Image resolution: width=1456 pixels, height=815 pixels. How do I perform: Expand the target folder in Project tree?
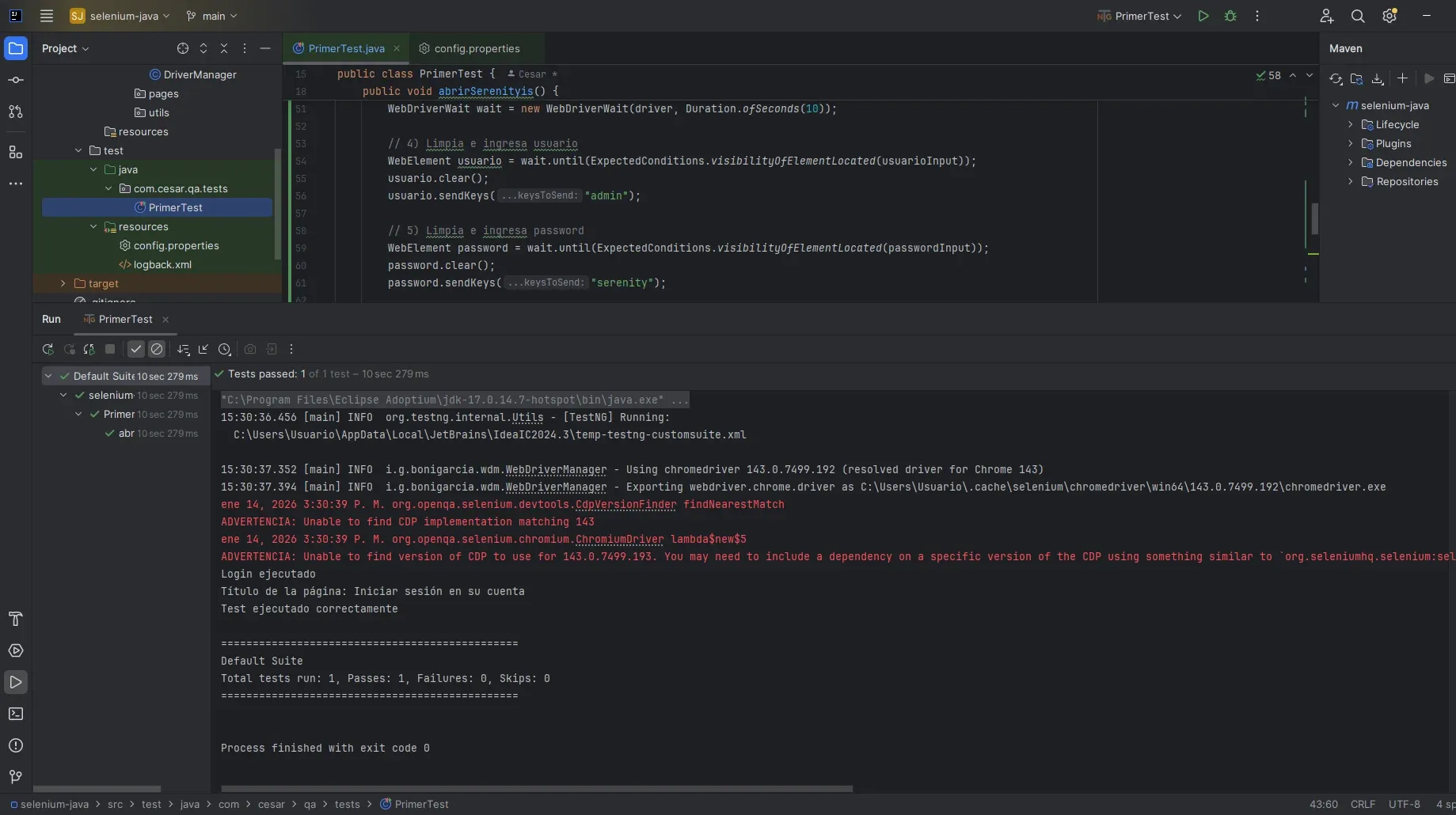[63, 283]
